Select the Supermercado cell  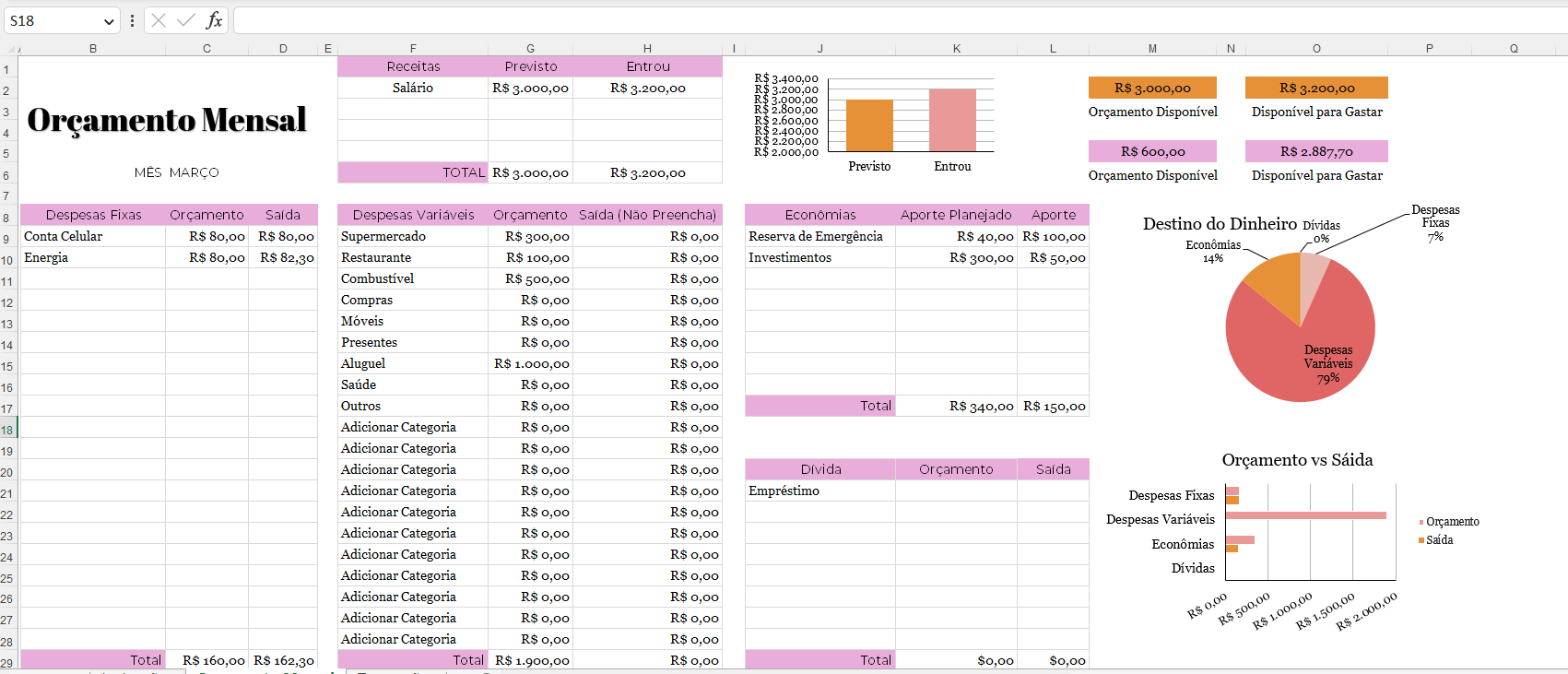tap(413, 236)
